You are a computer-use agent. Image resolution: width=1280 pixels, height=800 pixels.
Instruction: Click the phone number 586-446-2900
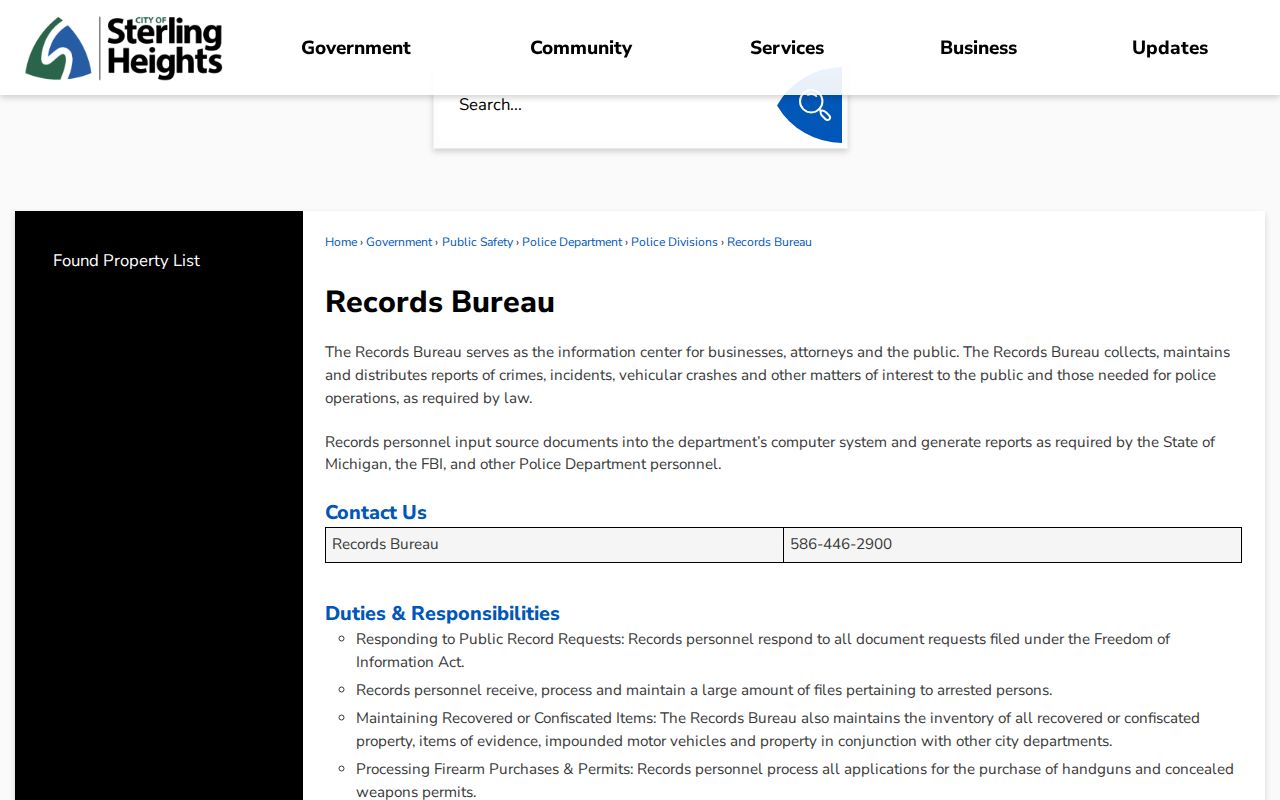tap(841, 544)
